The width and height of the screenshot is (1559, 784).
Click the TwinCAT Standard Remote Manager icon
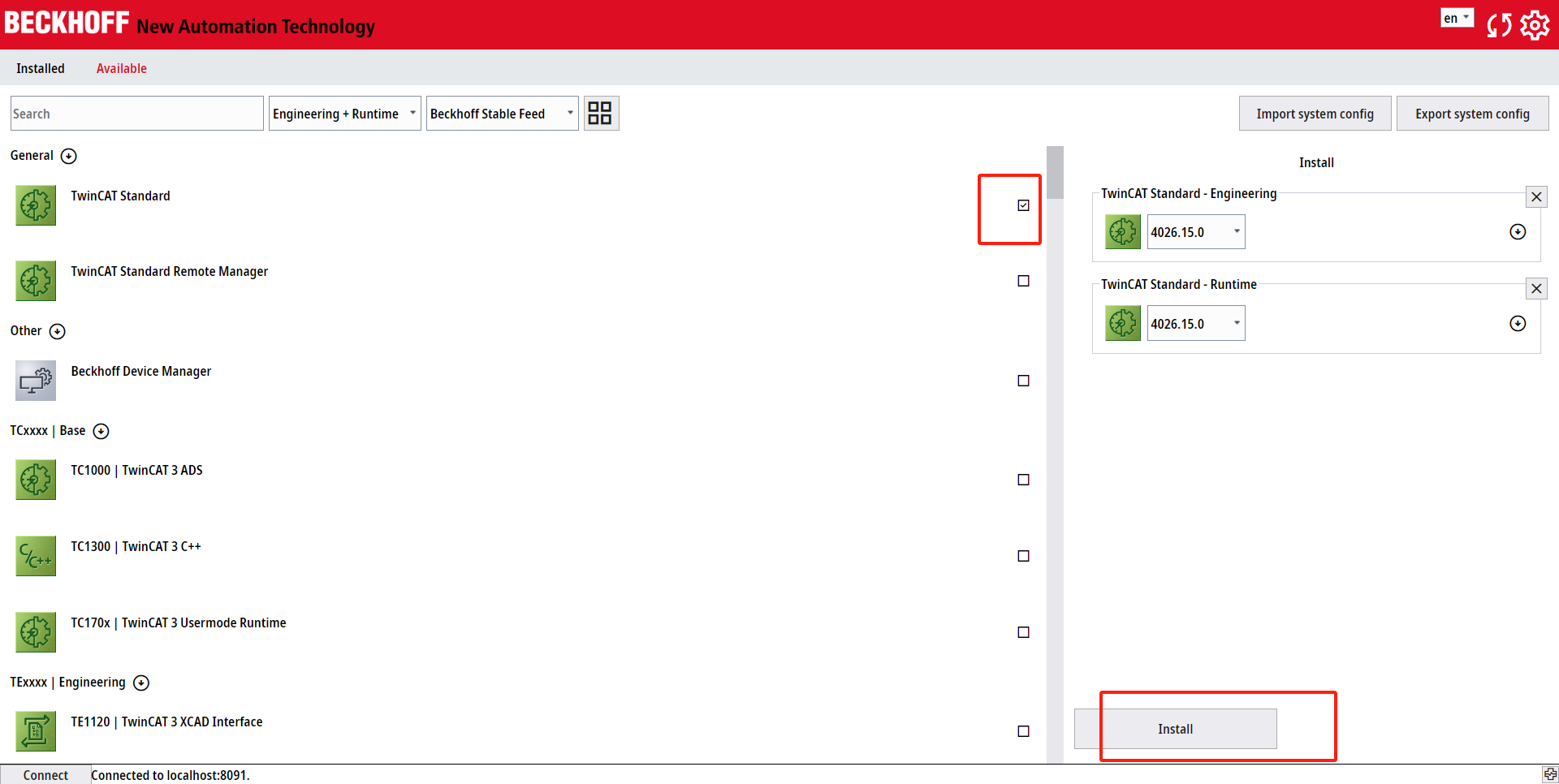pyautogui.click(x=36, y=280)
